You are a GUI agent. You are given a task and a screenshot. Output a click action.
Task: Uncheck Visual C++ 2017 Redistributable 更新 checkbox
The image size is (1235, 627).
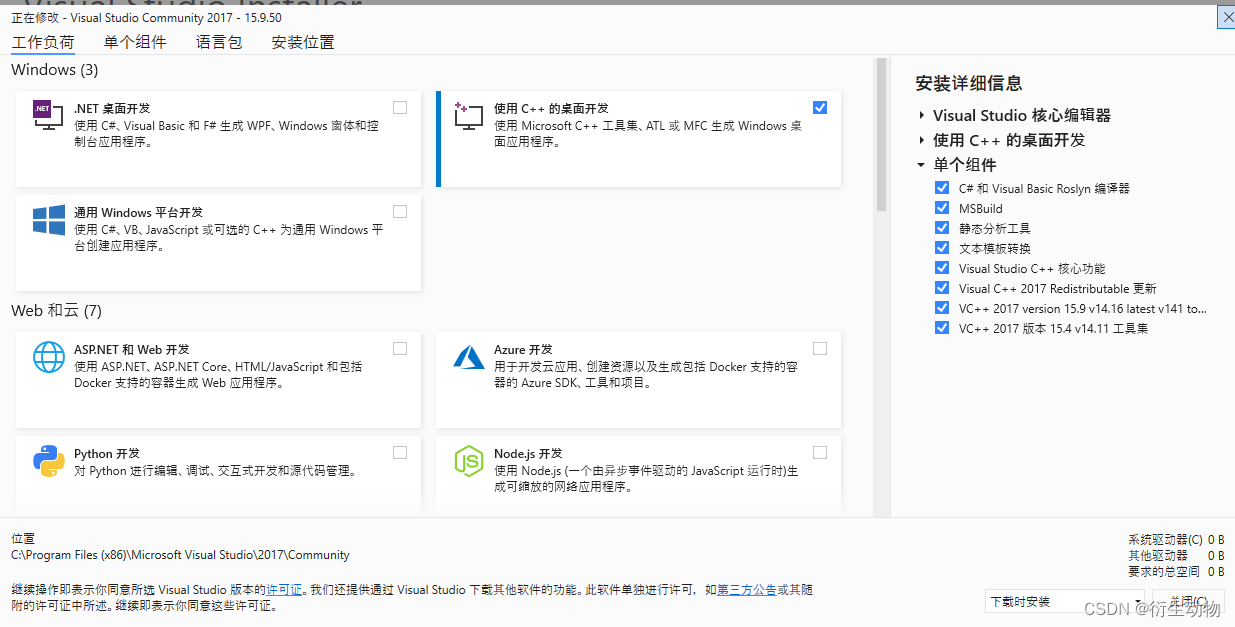tap(941, 288)
